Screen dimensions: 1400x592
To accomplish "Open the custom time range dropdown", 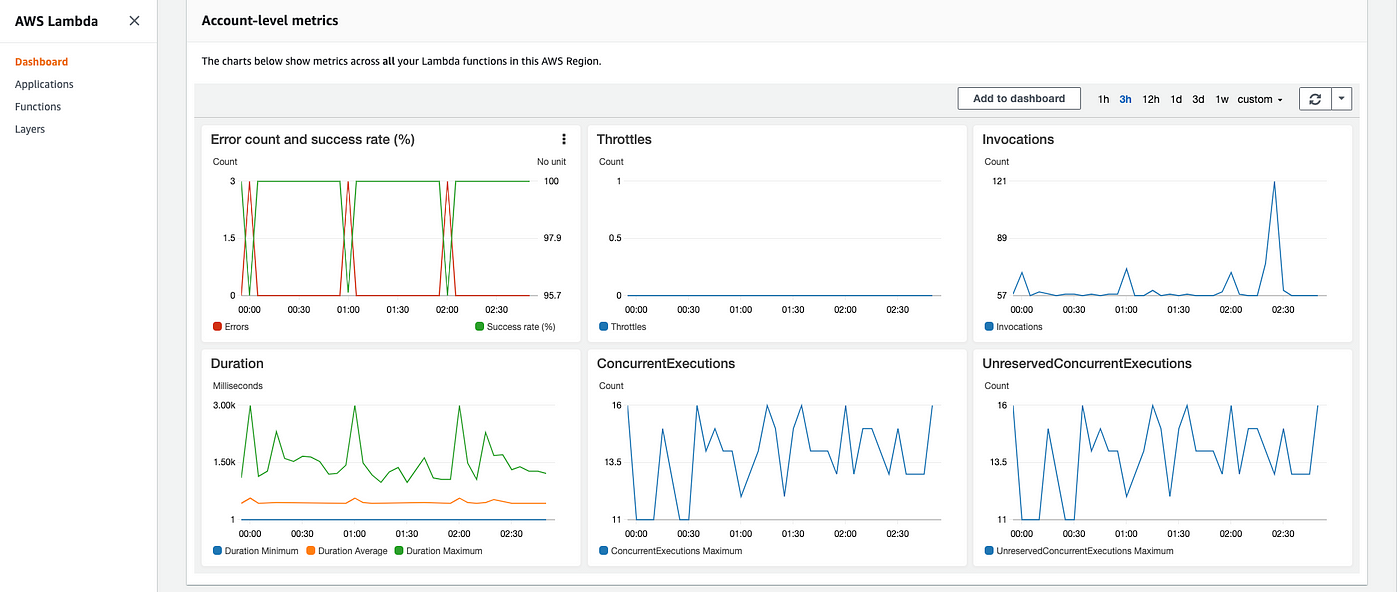I will (x=1259, y=100).
